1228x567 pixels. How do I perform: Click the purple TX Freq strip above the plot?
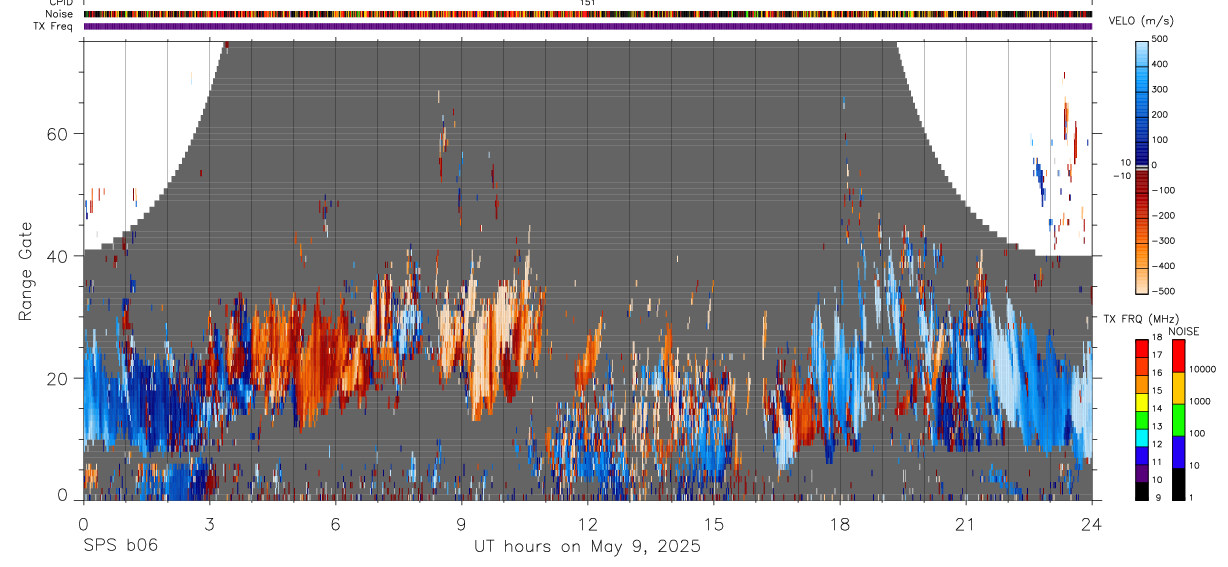pyautogui.click(x=588, y=26)
